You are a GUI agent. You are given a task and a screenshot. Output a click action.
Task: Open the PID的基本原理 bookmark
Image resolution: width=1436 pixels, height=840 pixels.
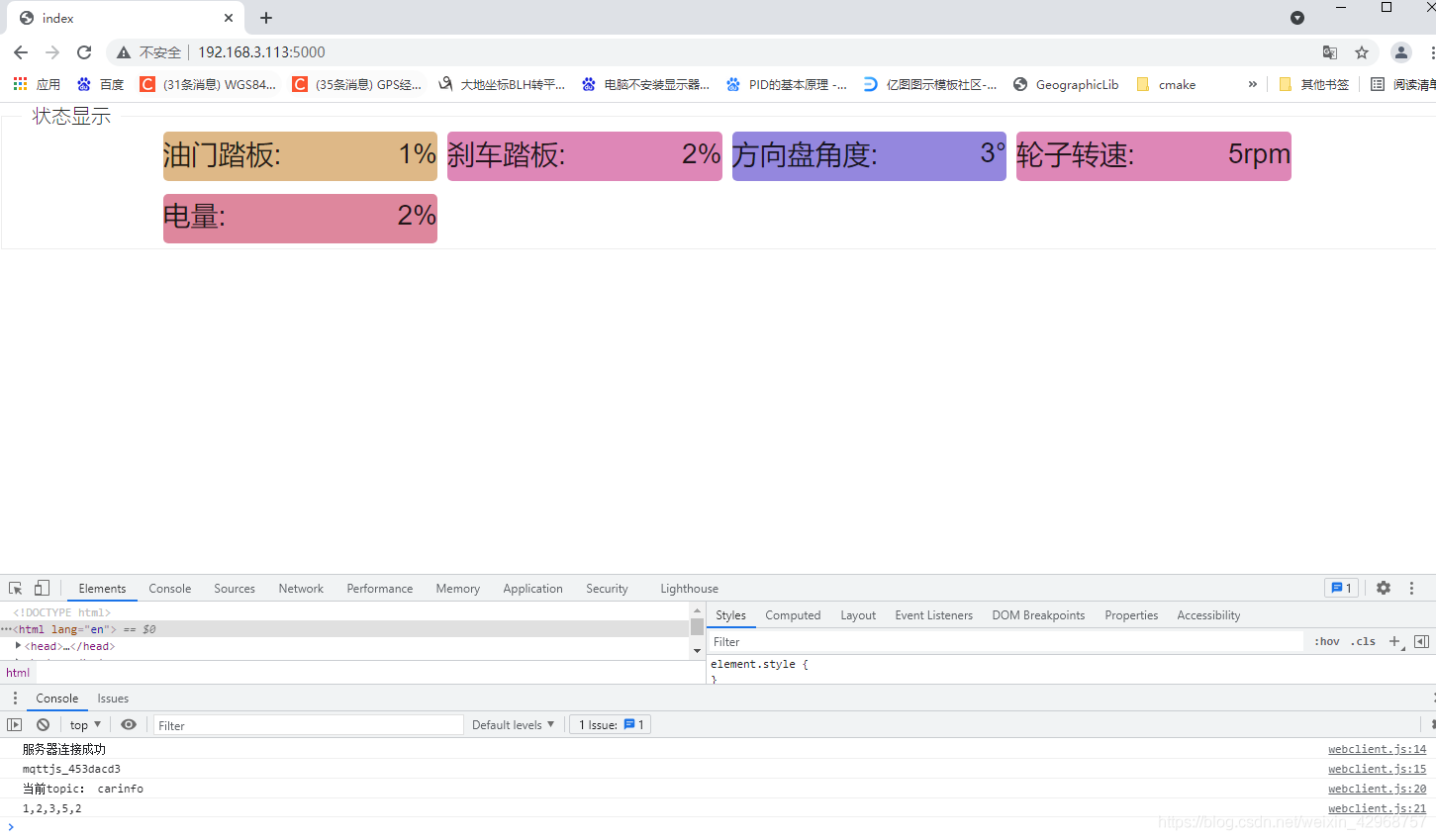coord(787,84)
